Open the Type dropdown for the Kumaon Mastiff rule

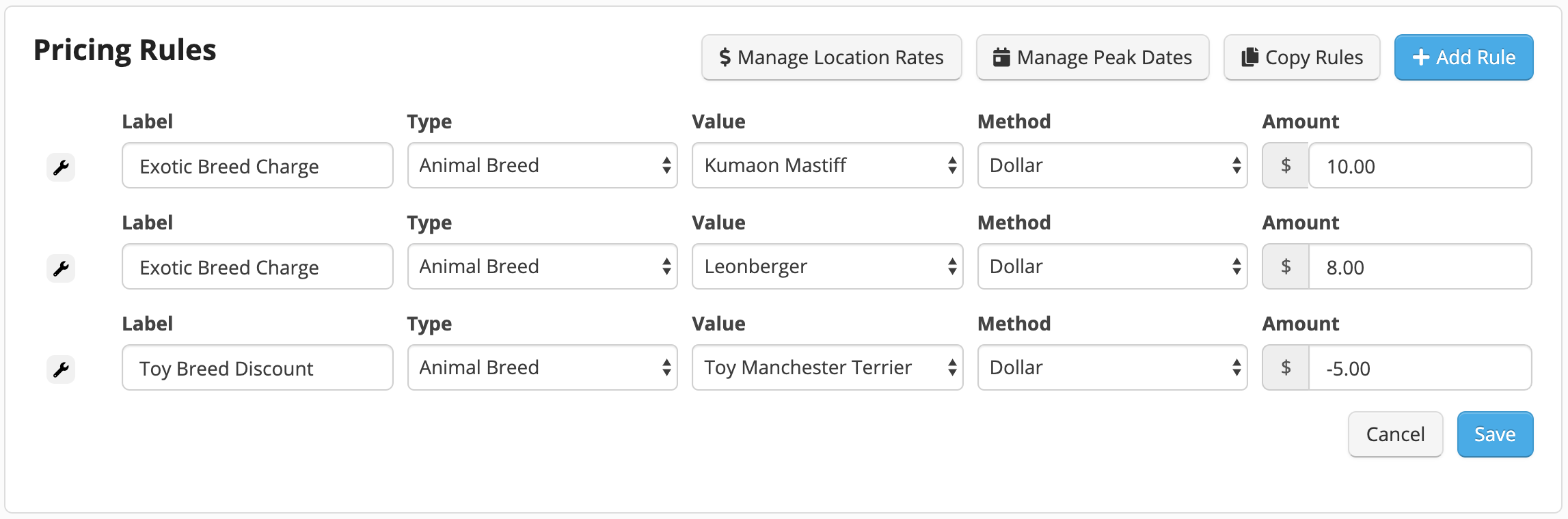pos(542,165)
